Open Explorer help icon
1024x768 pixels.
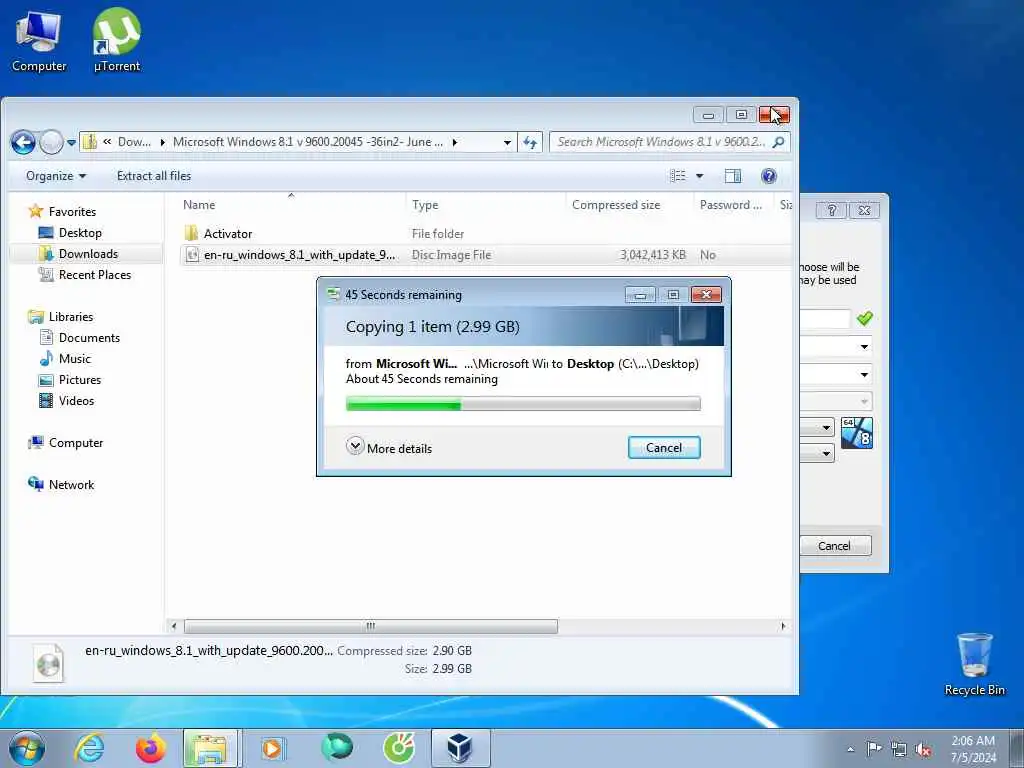point(769,176)
